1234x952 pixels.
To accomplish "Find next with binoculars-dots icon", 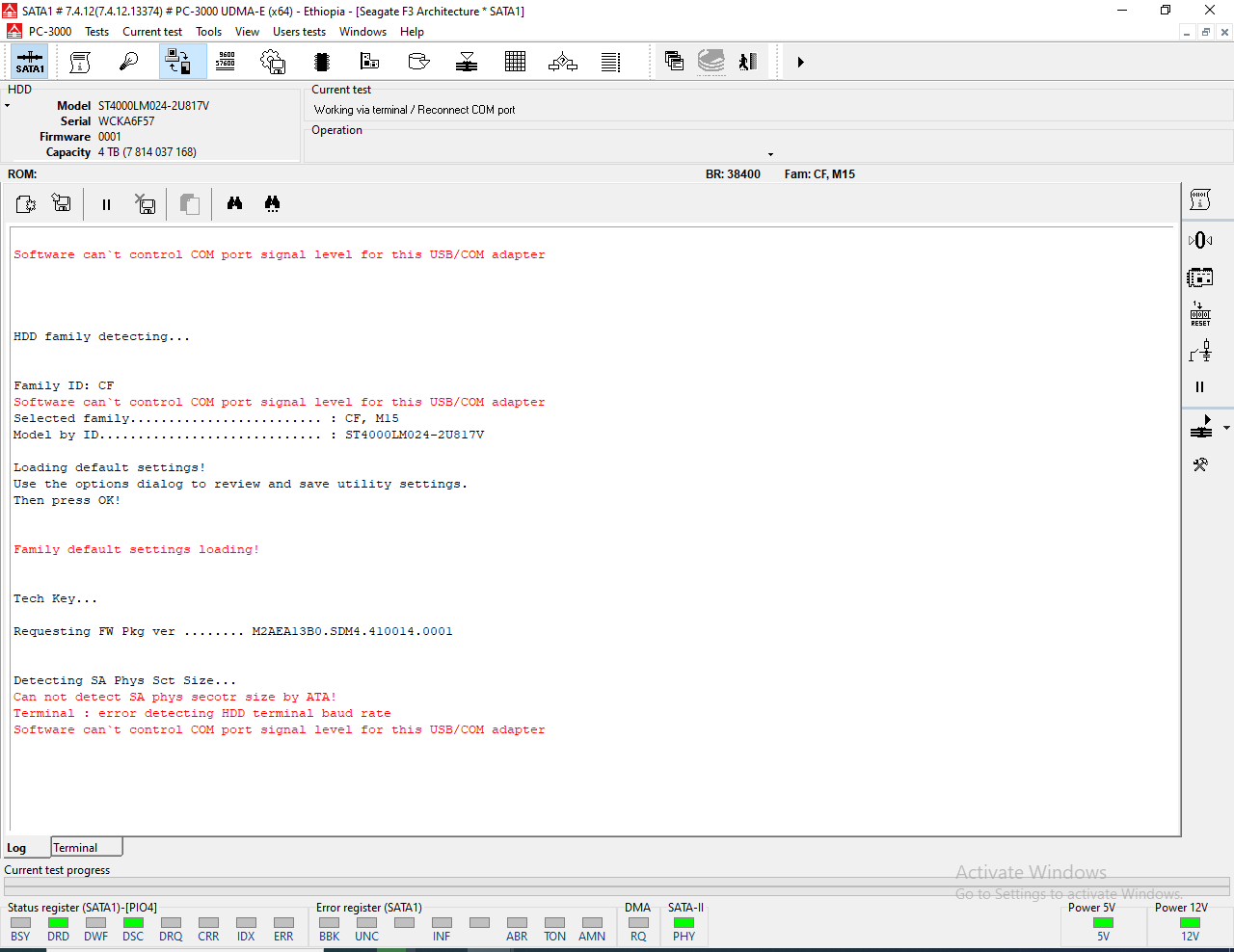I will click(272, 203).
